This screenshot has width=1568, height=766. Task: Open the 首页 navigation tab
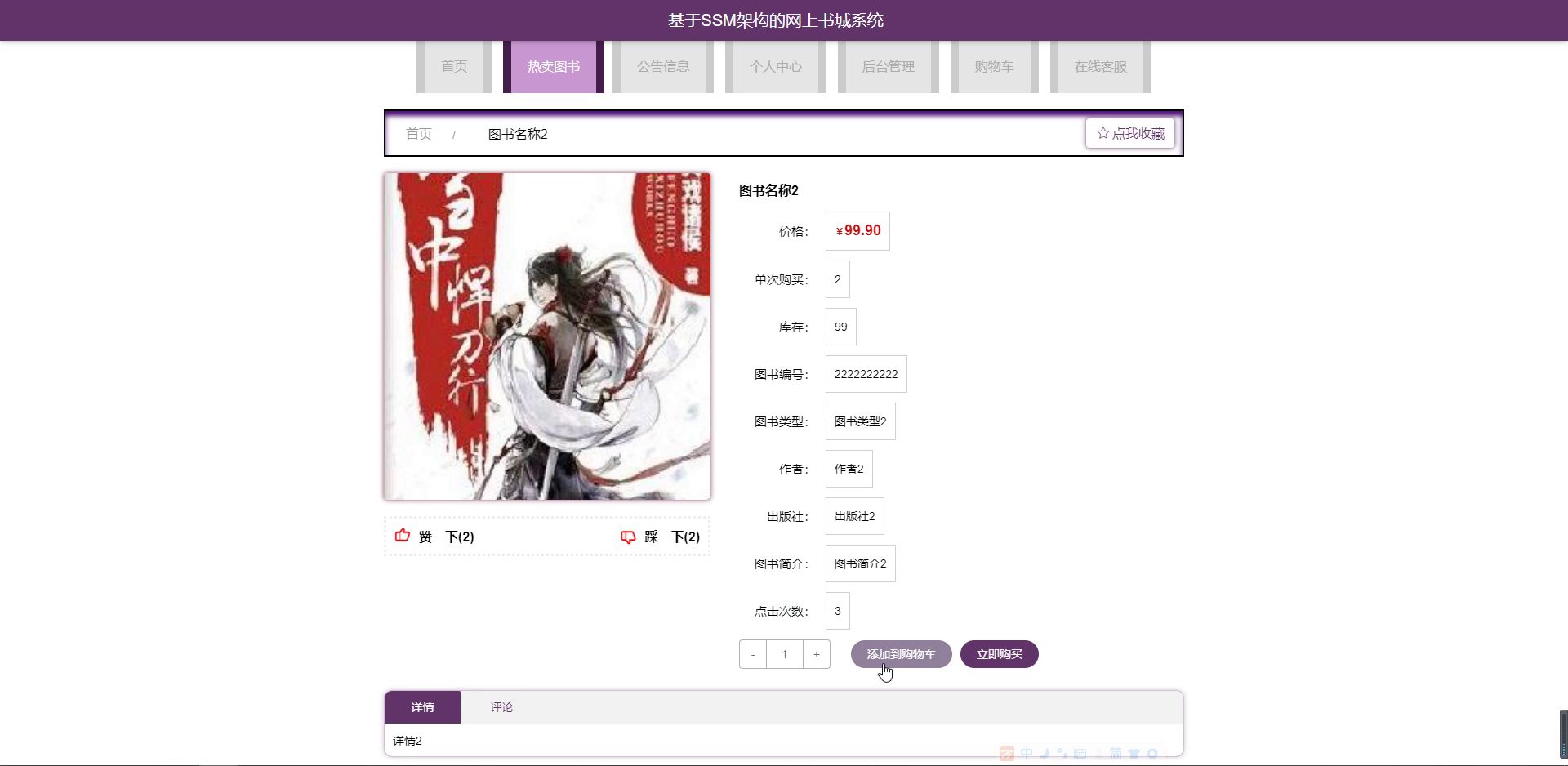(x=454, y=67)
